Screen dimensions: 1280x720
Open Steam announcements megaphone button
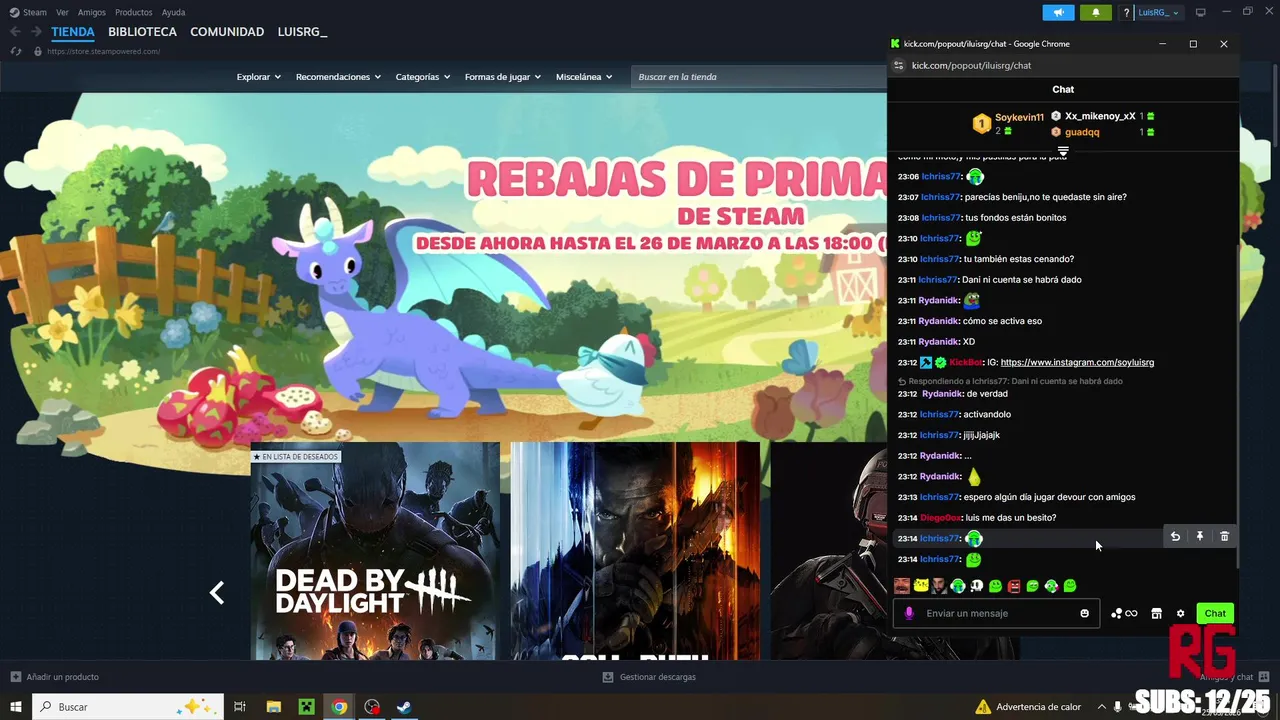click(1058, 12)
